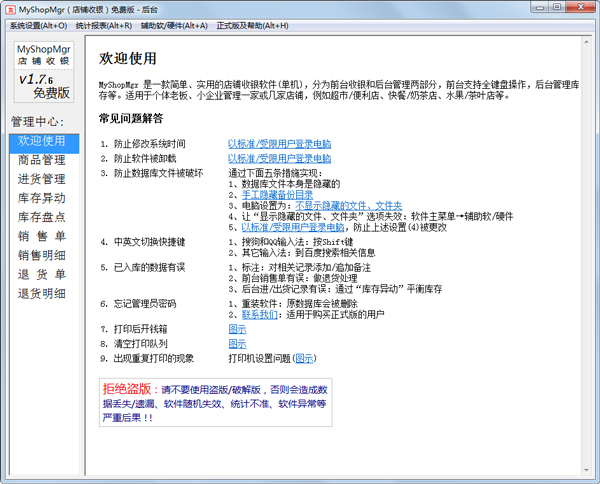Click scrollbar up arrow

coord(586,41)
